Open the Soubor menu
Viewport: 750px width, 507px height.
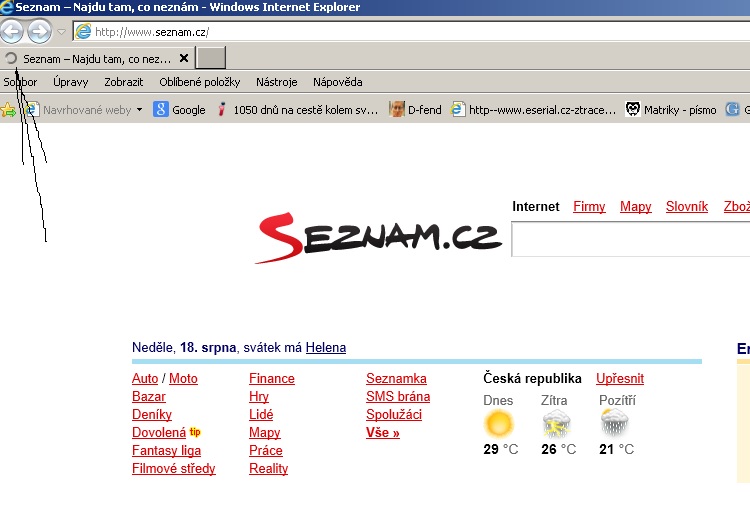tap(20, 82)
